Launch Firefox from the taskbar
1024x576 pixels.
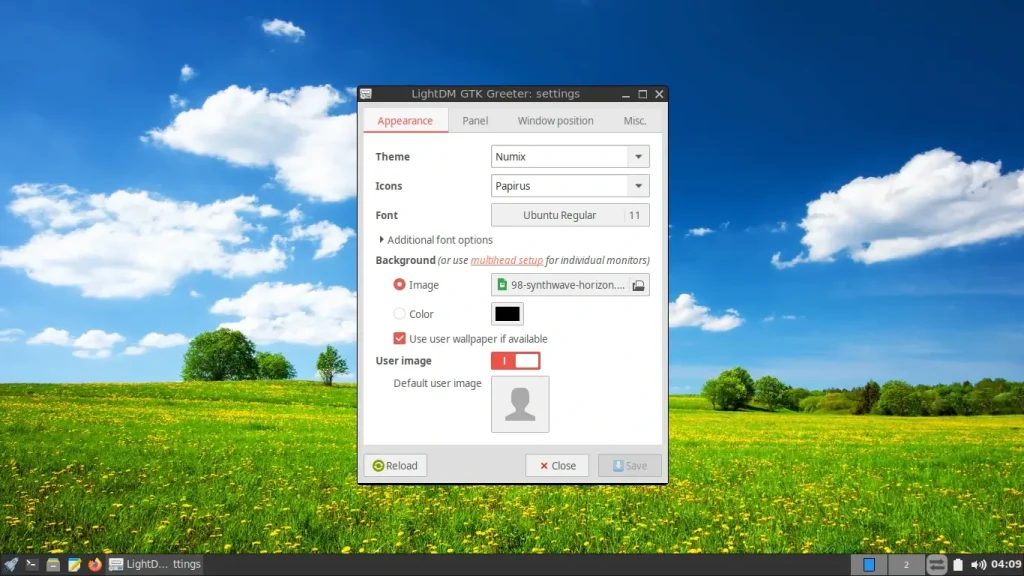tap(95, 564)
